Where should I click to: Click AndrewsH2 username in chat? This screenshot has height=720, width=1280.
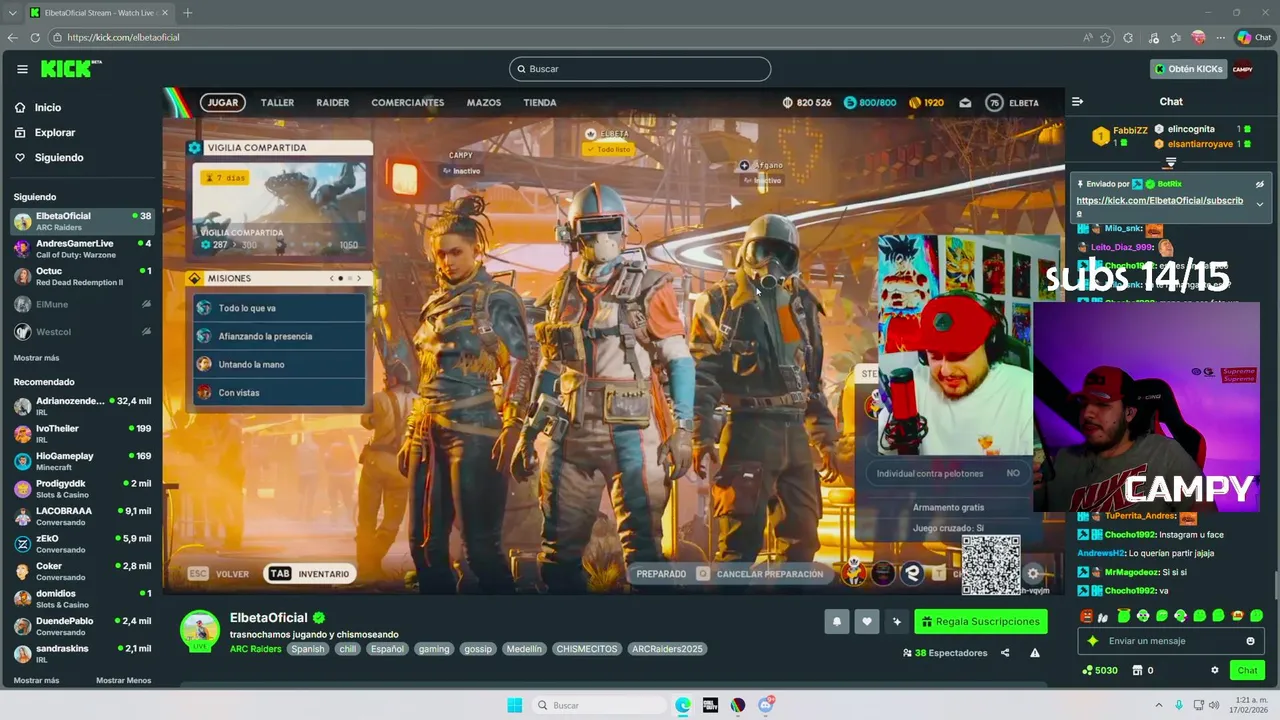[1101, 553]
